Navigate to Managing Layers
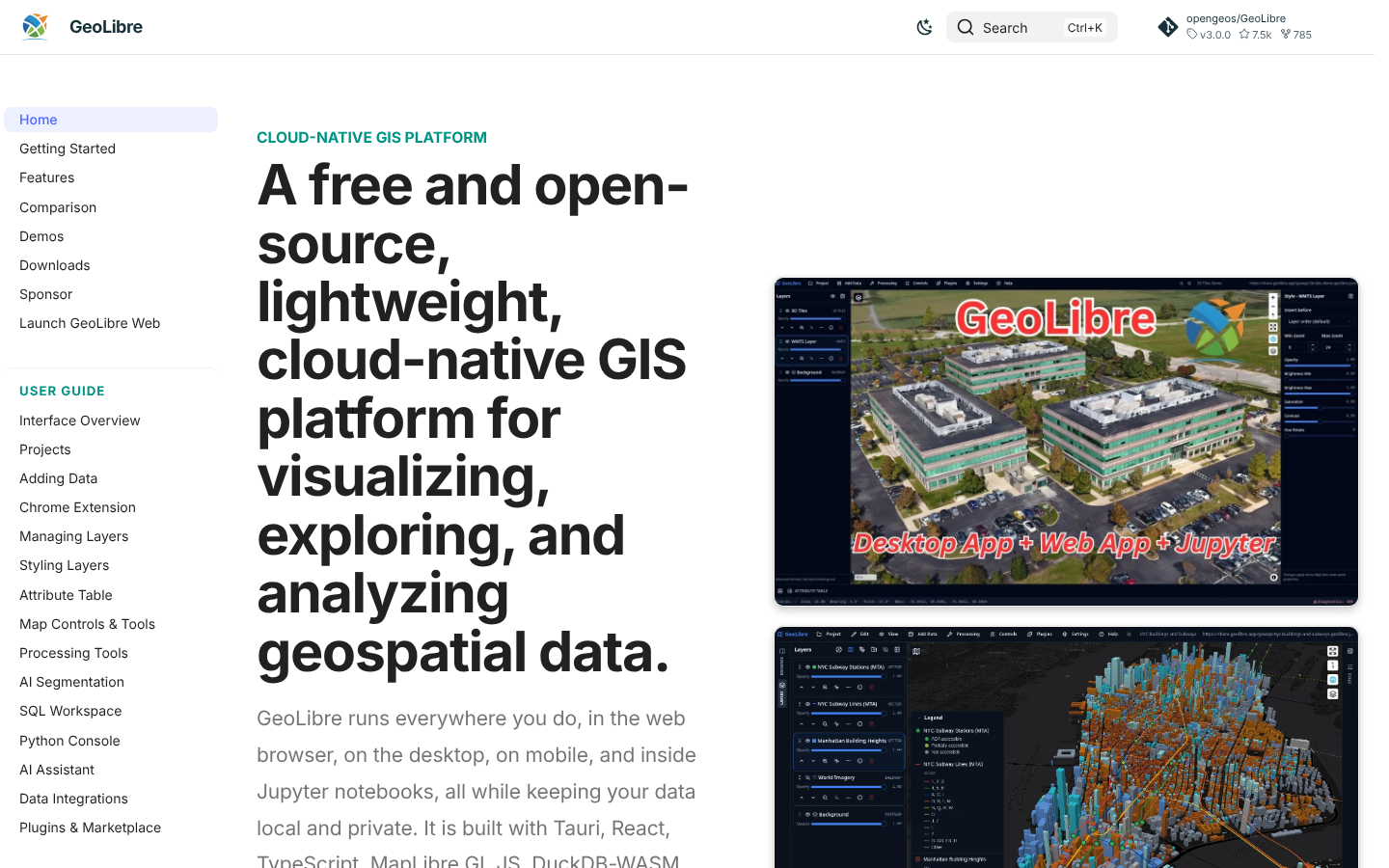This screenshot has width=1389, height=868. 74,536
